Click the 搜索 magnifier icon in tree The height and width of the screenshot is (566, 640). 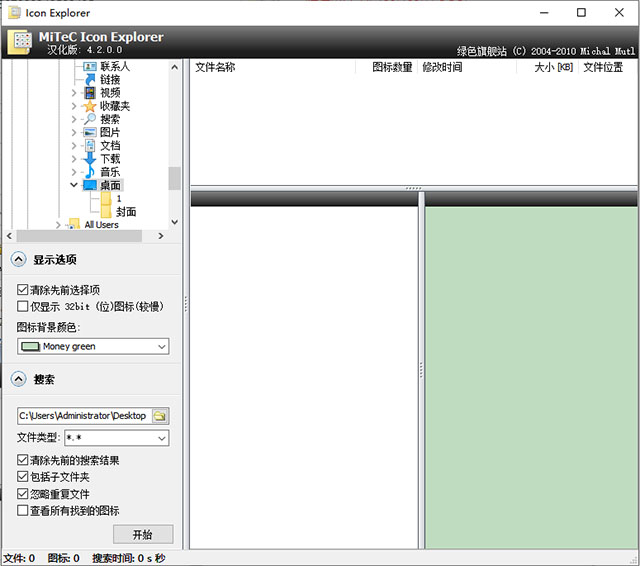pos(90,119)
